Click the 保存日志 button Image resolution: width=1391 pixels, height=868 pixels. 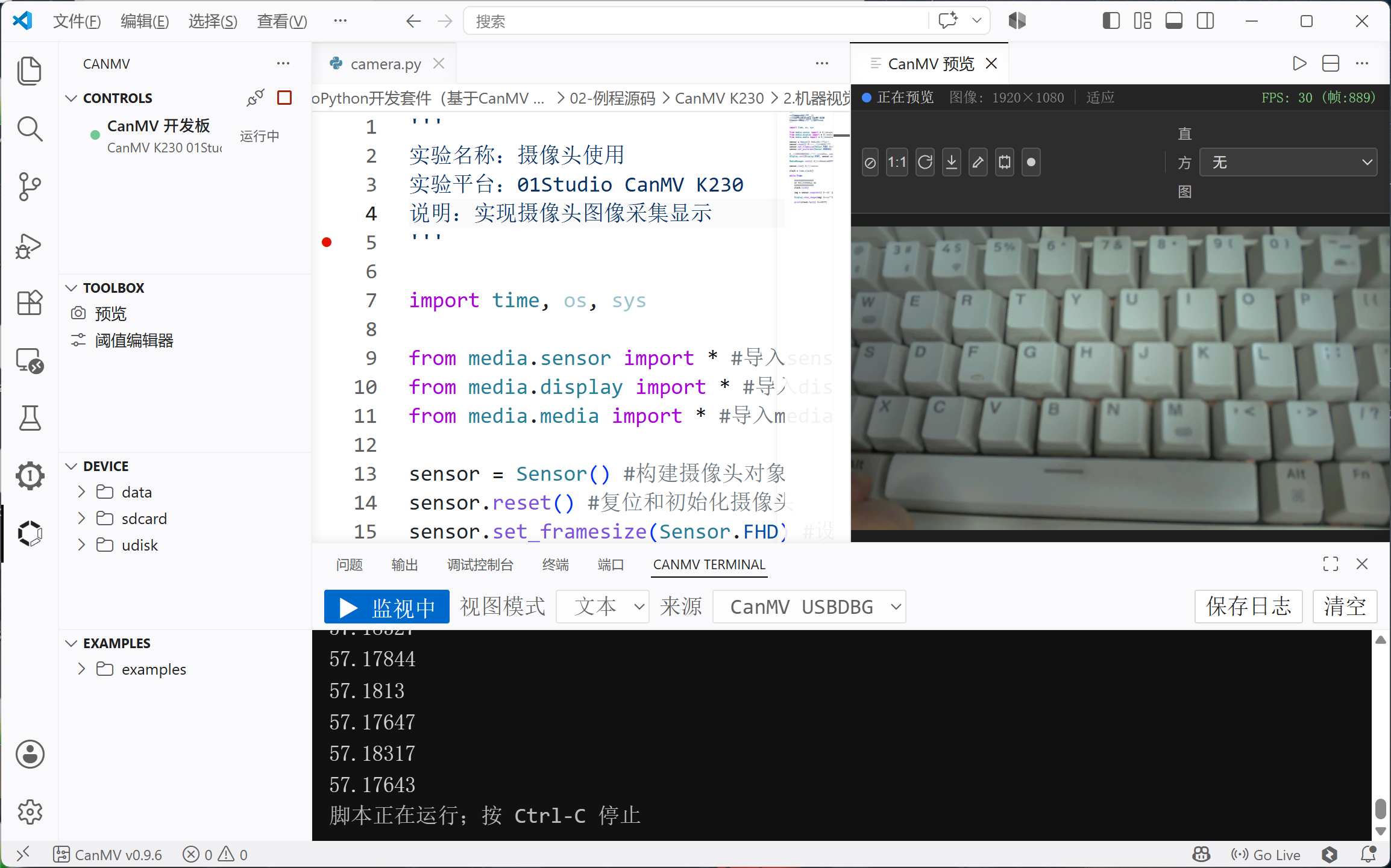tap(1249, 607)
